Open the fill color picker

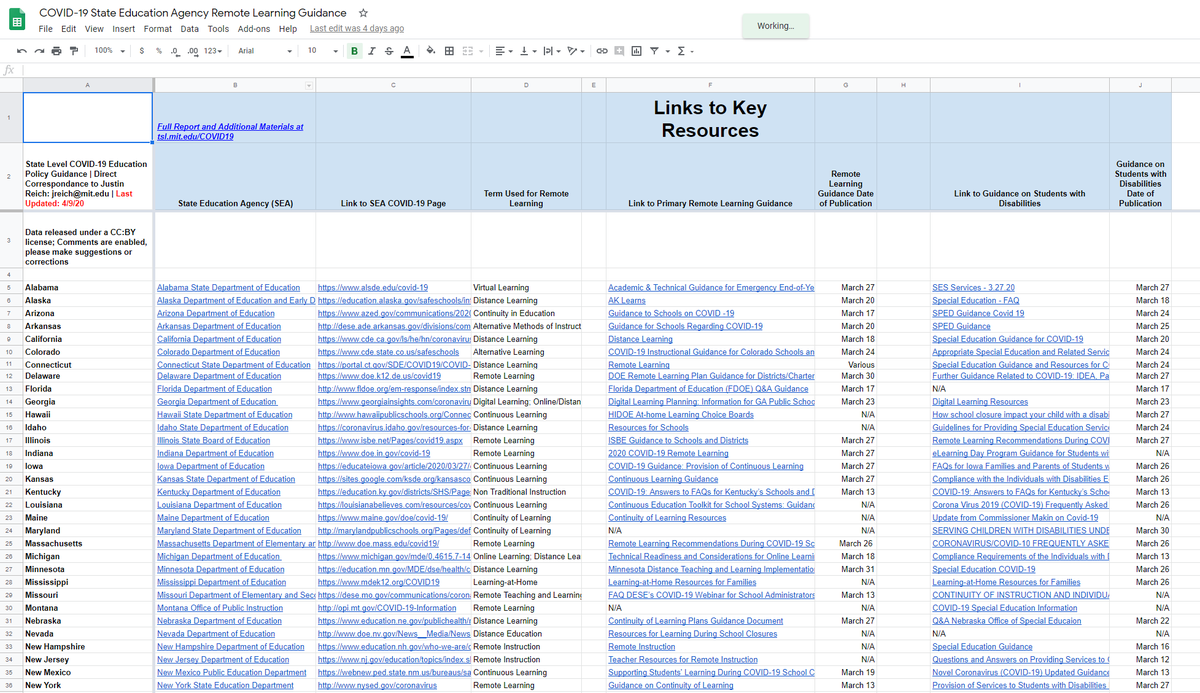click(431, 51)
